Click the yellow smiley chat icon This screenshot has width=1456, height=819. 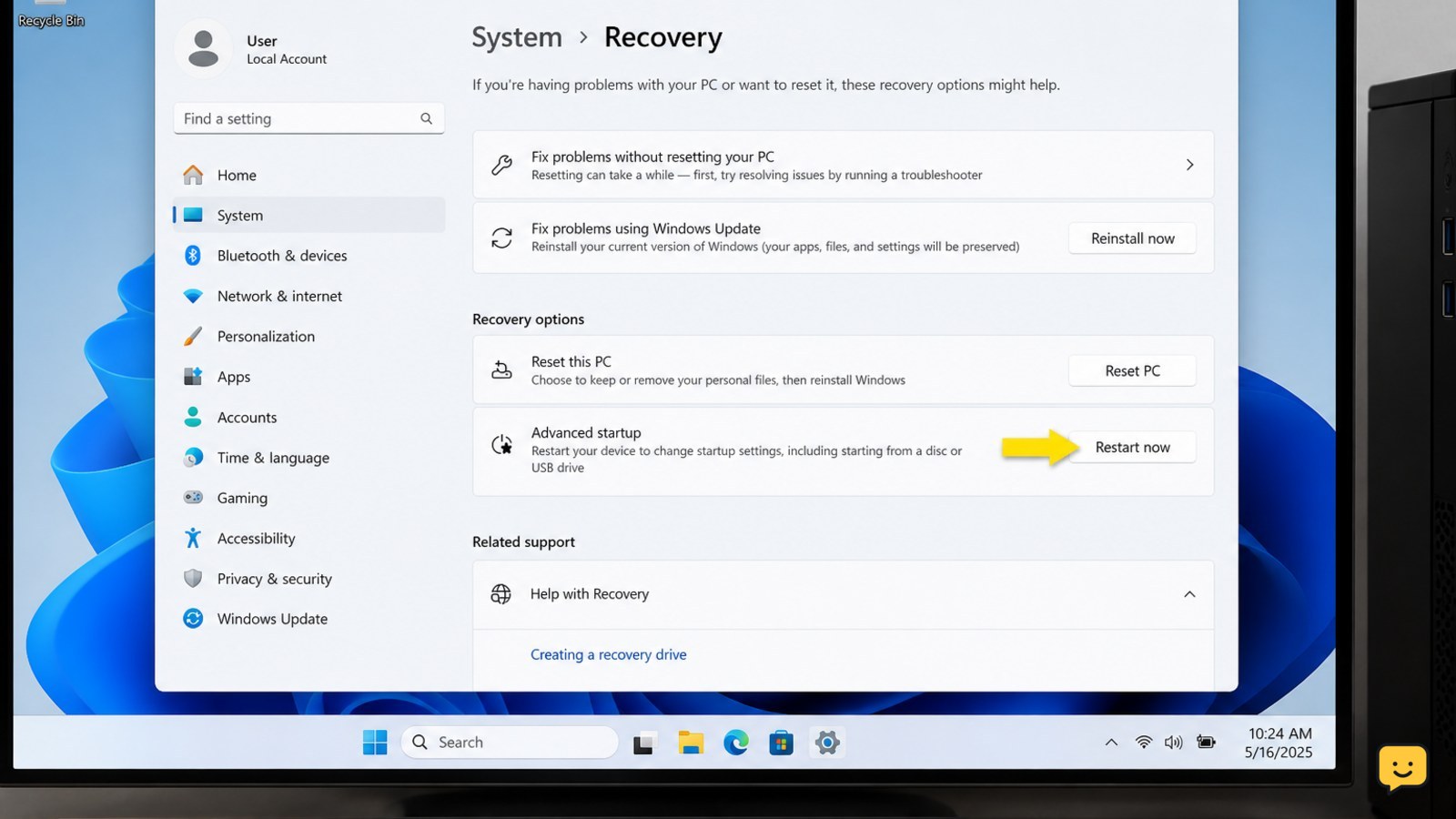(1402, 767)
